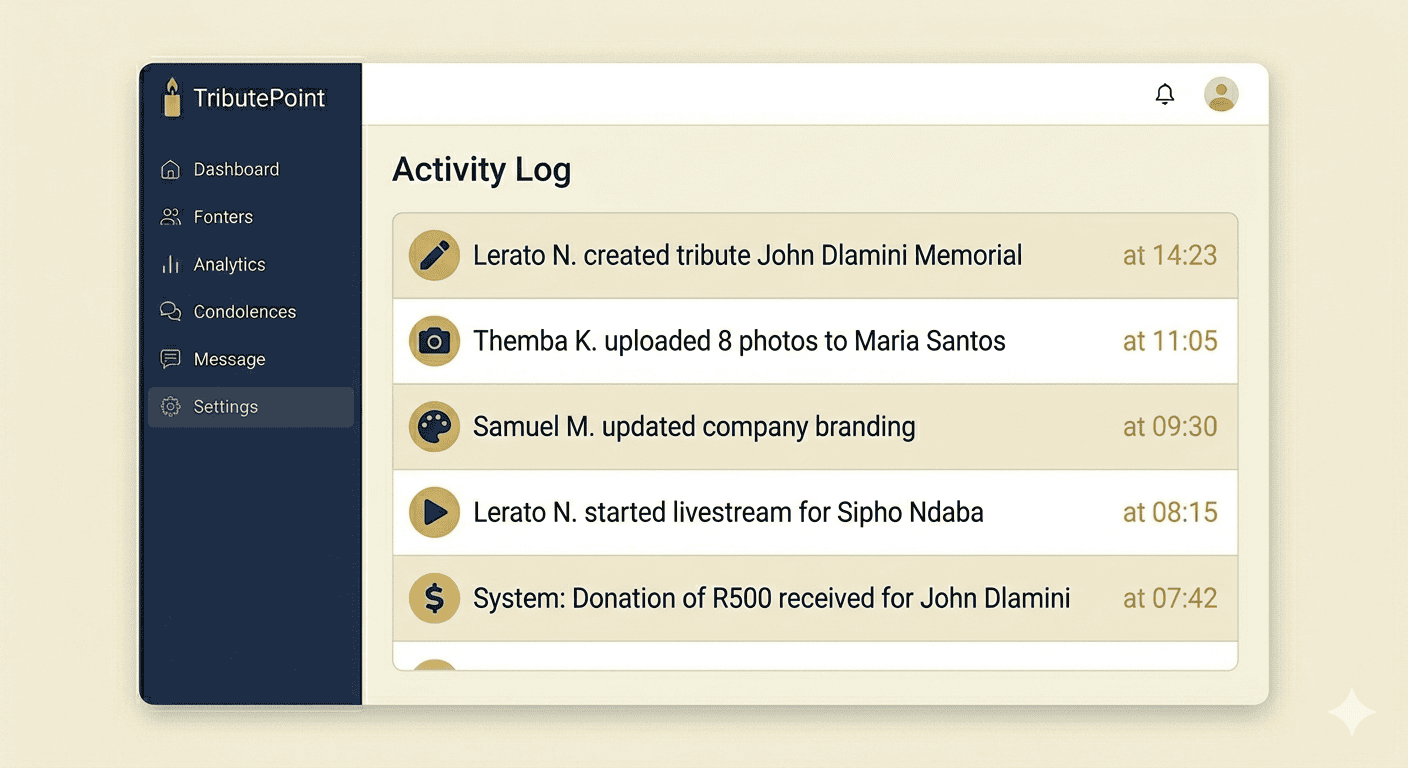Click the palette icon on the branding update
1408x768 pixels.
coord(433,427)
